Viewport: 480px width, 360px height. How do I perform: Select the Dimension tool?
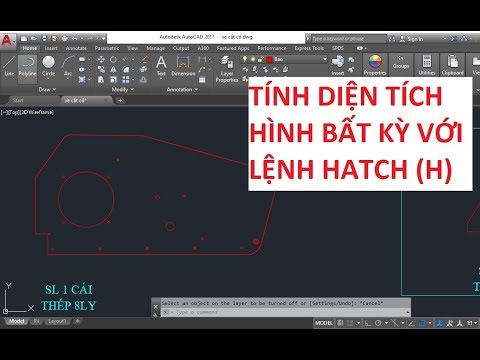[183, 66]
